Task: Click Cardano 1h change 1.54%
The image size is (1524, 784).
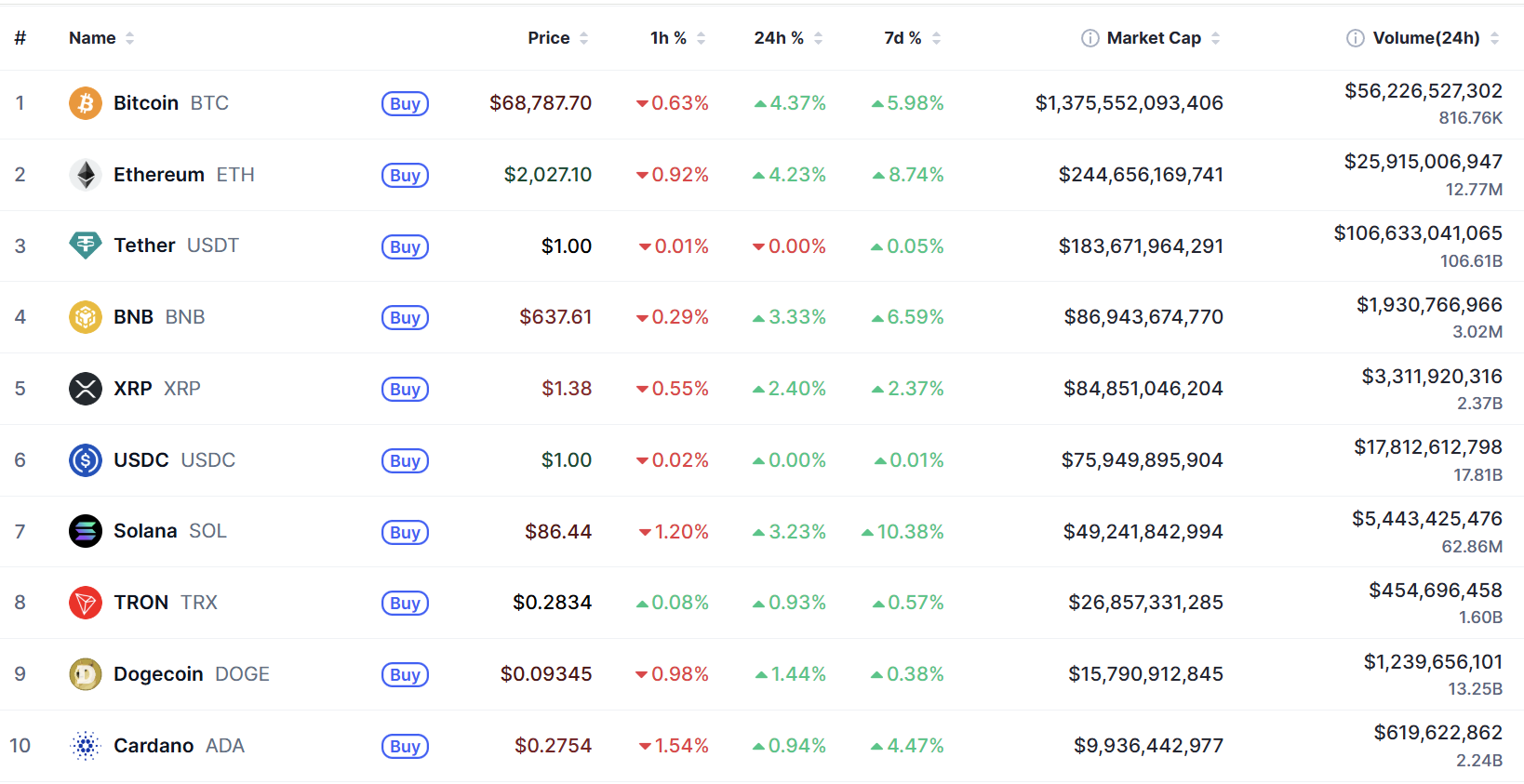Action: click(x=674, y=746)
